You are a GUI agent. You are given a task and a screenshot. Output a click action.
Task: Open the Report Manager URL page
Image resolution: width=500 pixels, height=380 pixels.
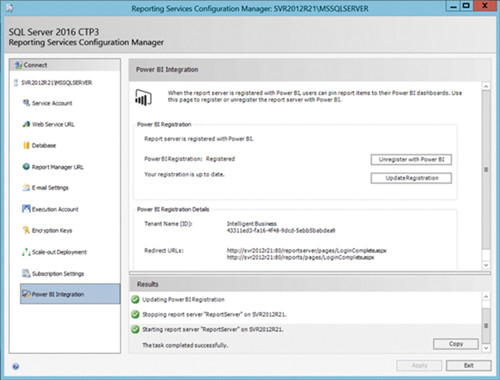(58, 167)
